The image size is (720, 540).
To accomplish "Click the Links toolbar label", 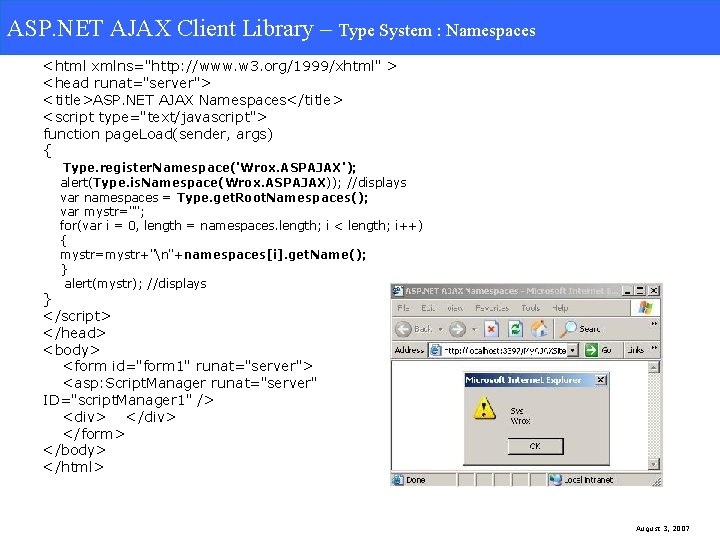I will coord(635,350).
